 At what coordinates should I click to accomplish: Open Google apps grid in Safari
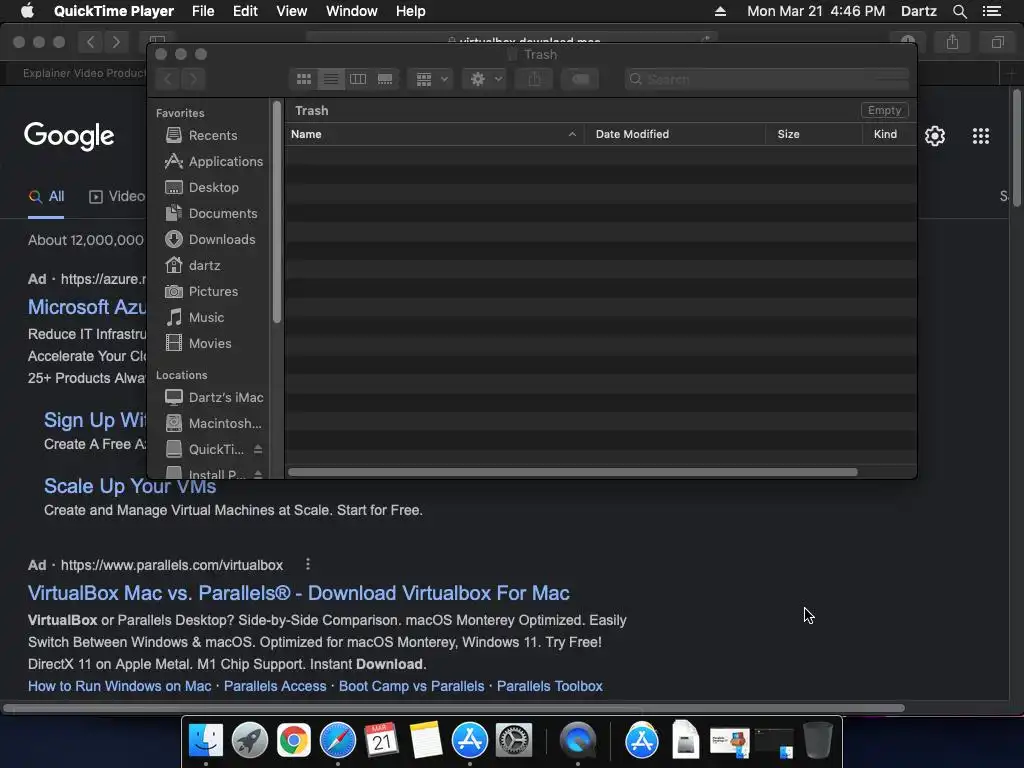[980, 136]
